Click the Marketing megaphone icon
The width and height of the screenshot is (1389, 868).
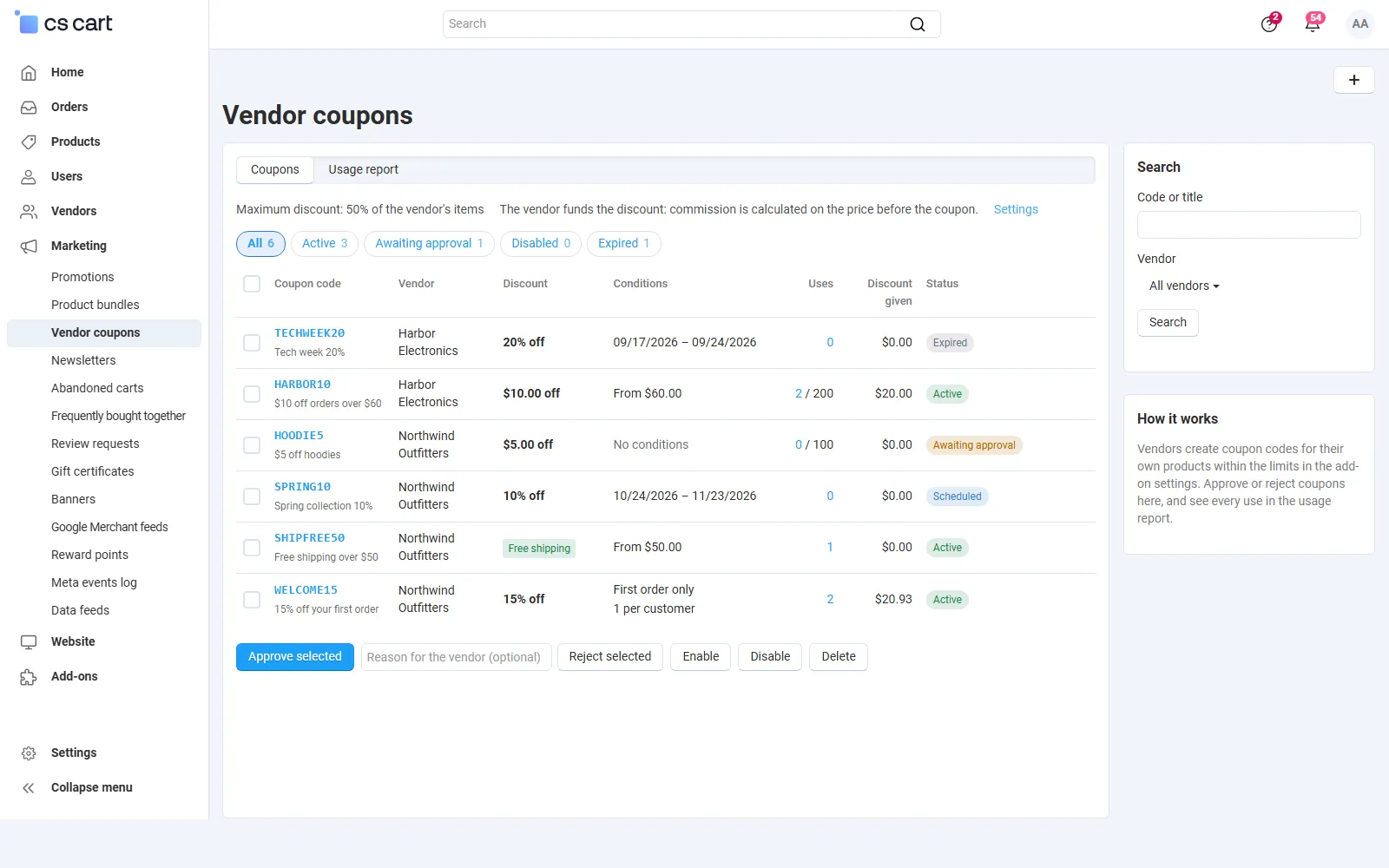tap(29, 246)
